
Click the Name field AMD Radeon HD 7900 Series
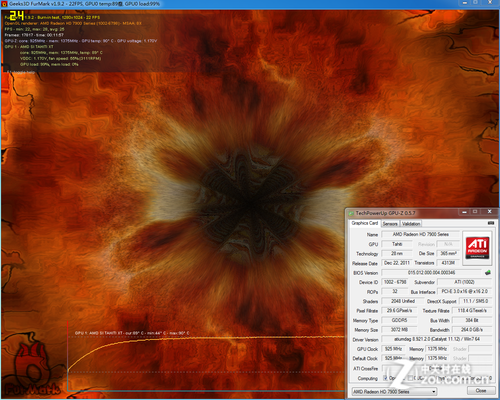420,234
